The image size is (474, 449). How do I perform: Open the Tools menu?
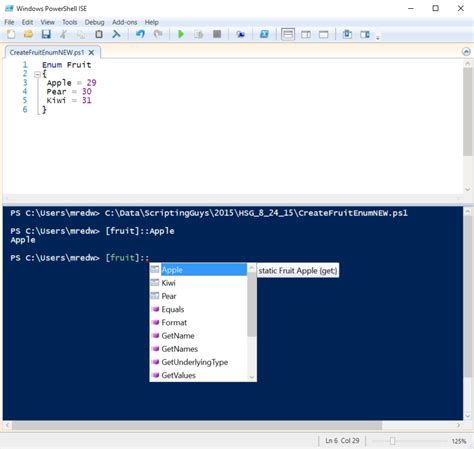pos(70,22)
